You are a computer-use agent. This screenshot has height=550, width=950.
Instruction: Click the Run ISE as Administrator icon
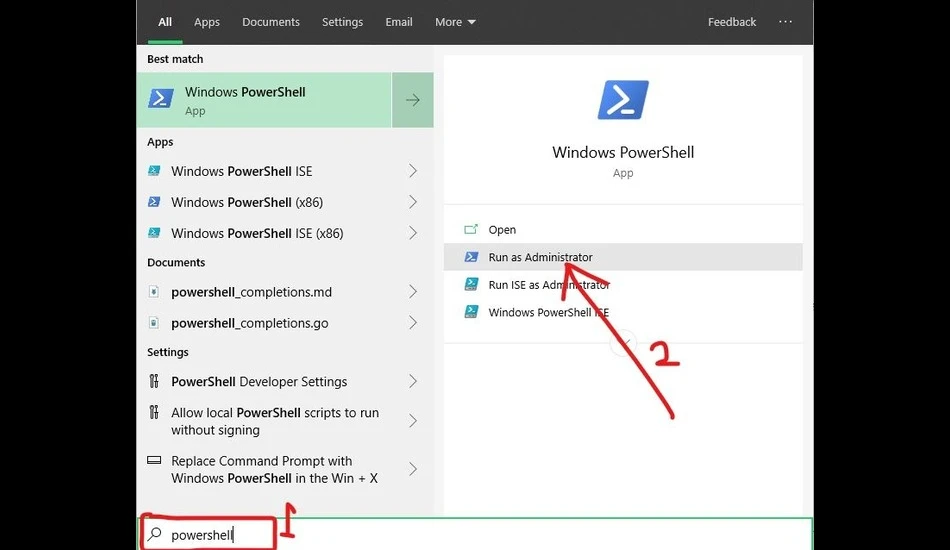(x=471, y=284)
